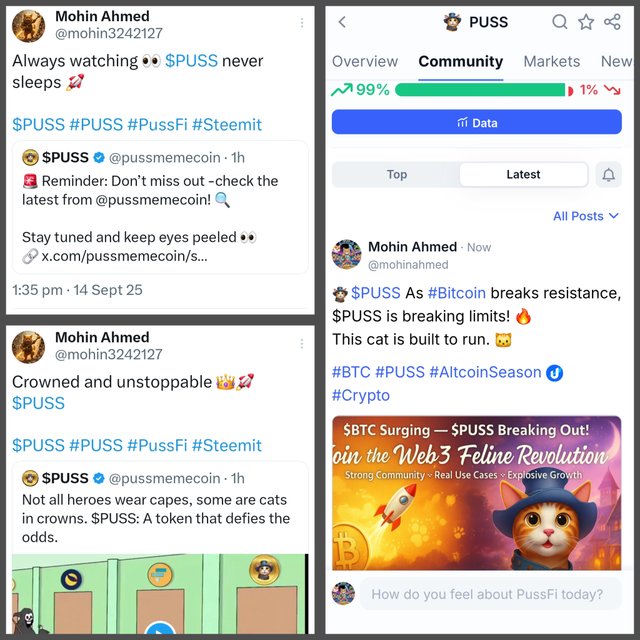Open the #Steemit hashtag in first tweet
Image resolution: width=640 pixels, height=640 pixels.
227,124
